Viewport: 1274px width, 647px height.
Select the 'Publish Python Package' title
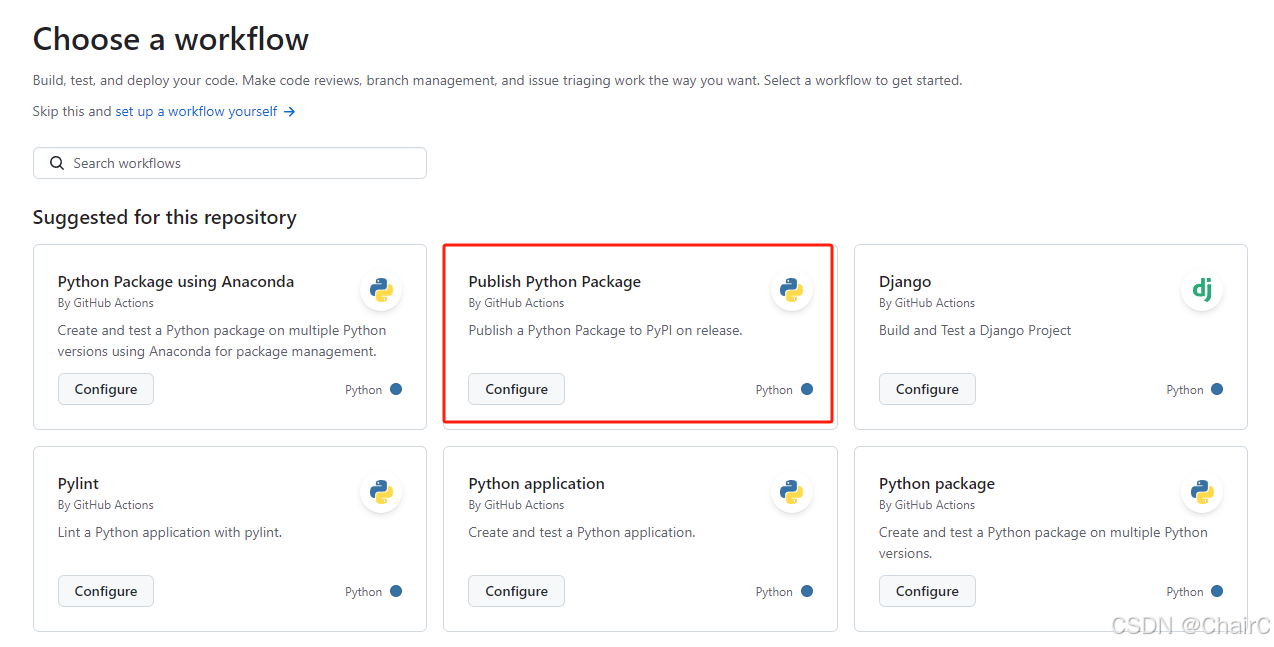click(555, 282)
